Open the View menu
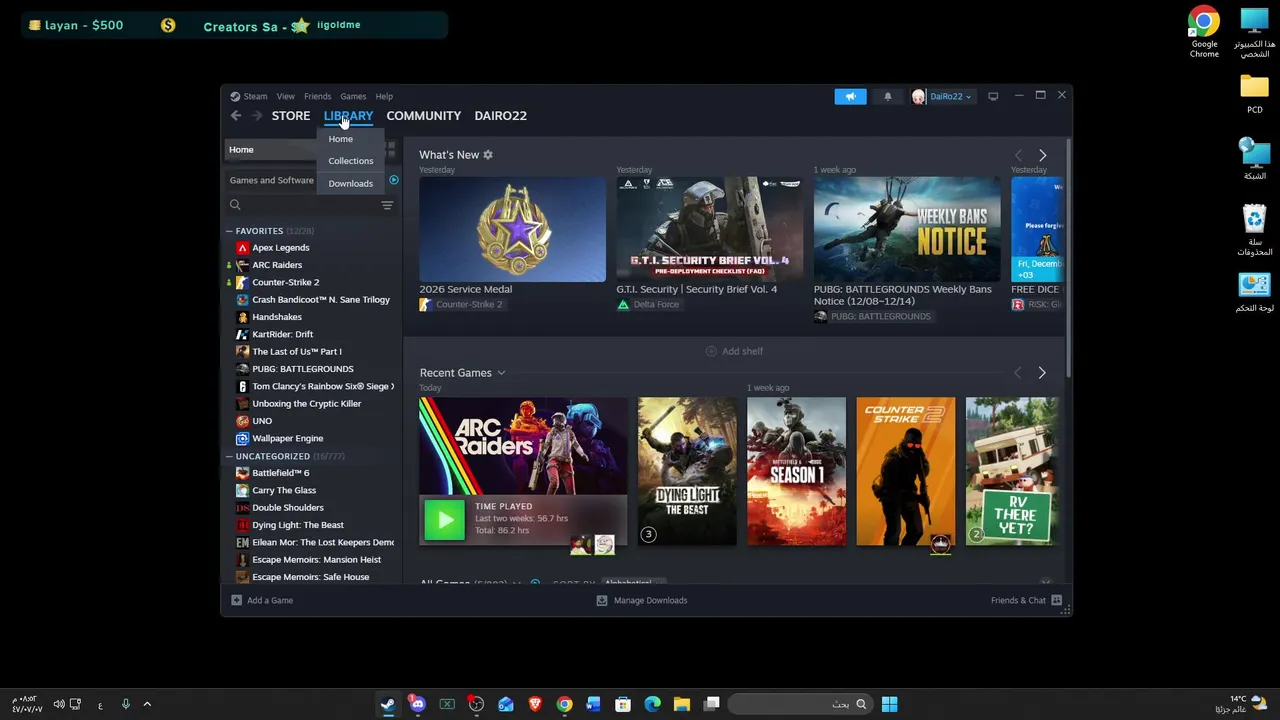This screenshot has width=1280, height=720. coord(285,96)
